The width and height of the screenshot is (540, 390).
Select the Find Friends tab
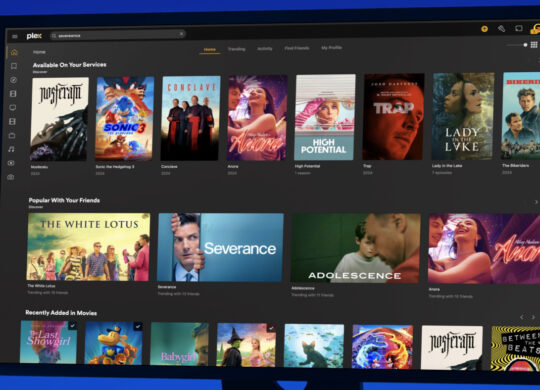coord(297,48)
